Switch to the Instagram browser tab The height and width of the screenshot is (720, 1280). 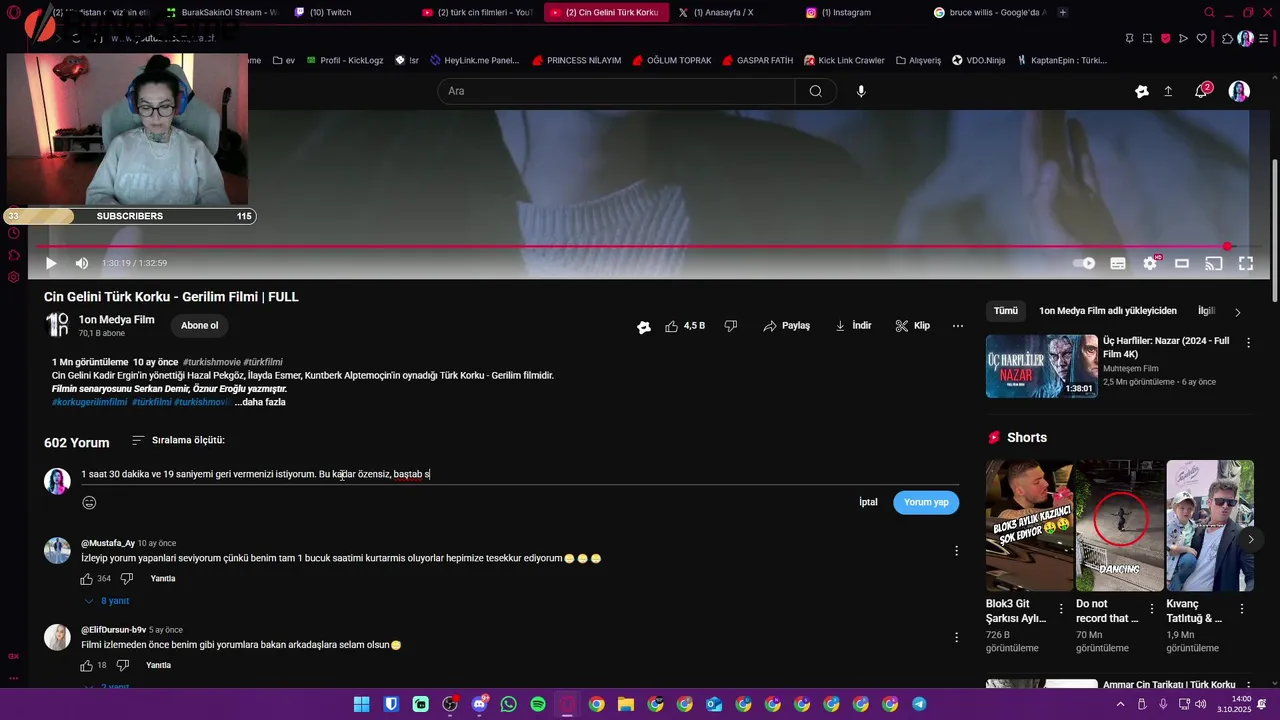(845, 12)
